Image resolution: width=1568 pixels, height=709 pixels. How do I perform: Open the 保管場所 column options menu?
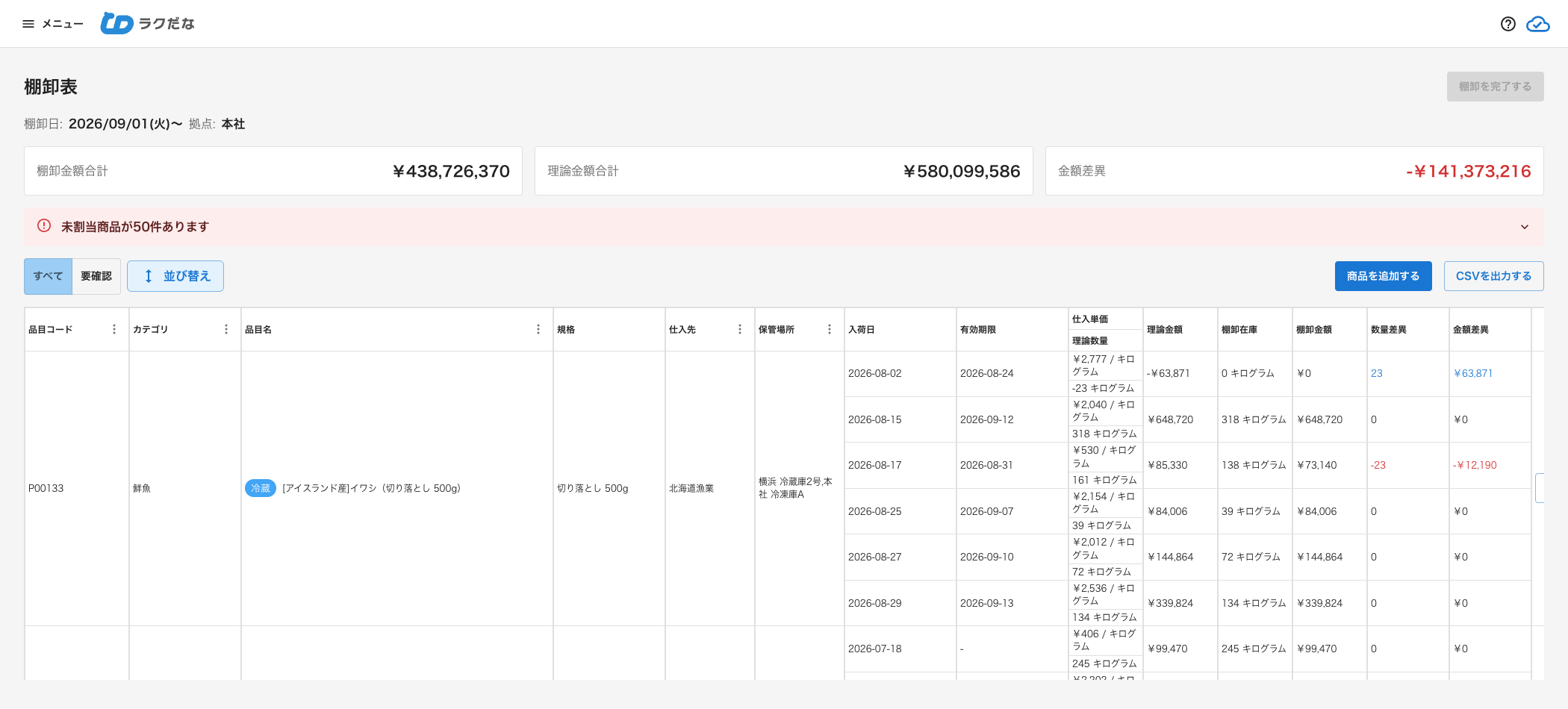(x=830, y=329)
